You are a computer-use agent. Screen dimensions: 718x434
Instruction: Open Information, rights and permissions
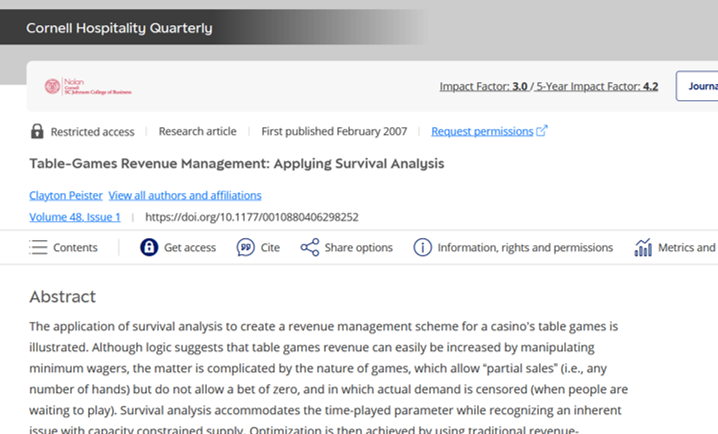click(x=525, y=247)
